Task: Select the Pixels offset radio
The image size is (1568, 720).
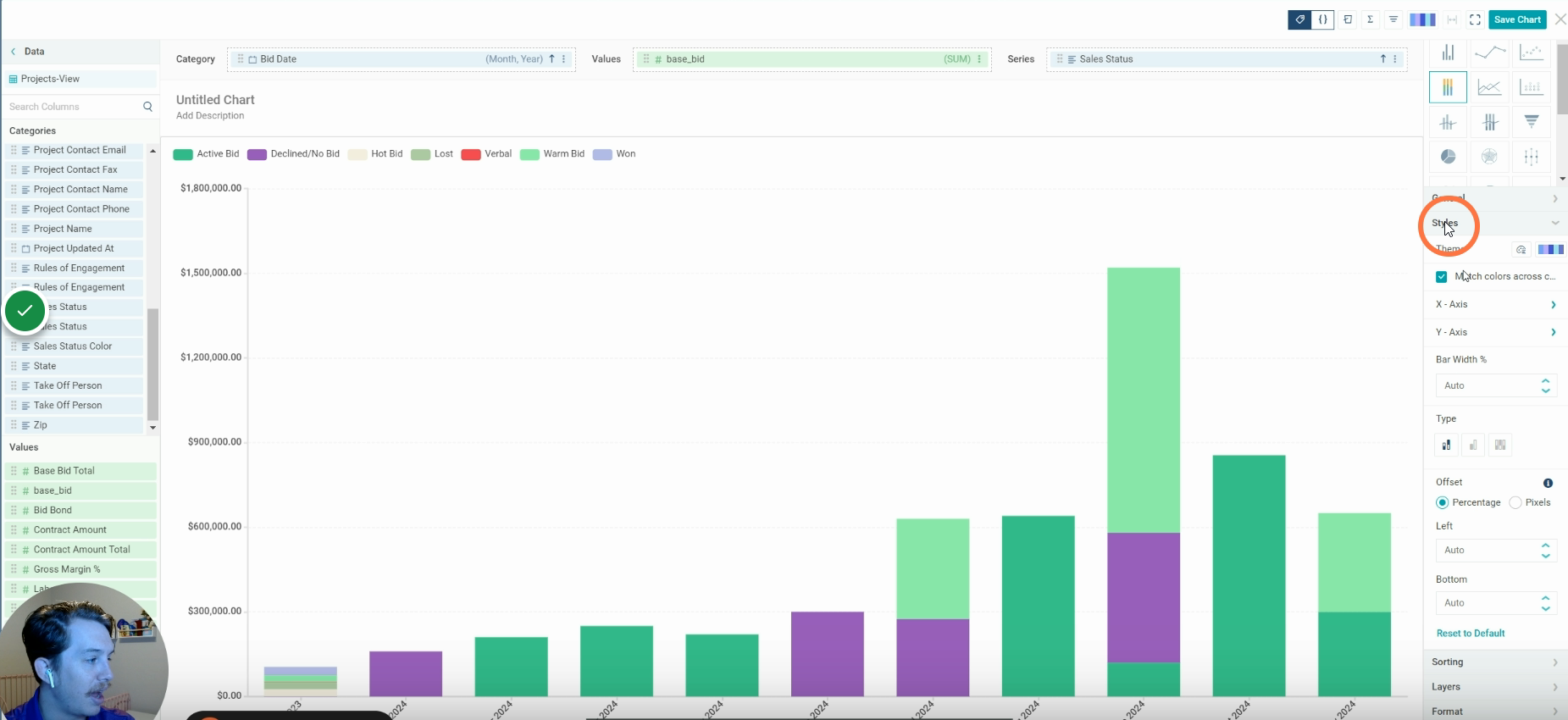Action: [x=1515, y=503]
